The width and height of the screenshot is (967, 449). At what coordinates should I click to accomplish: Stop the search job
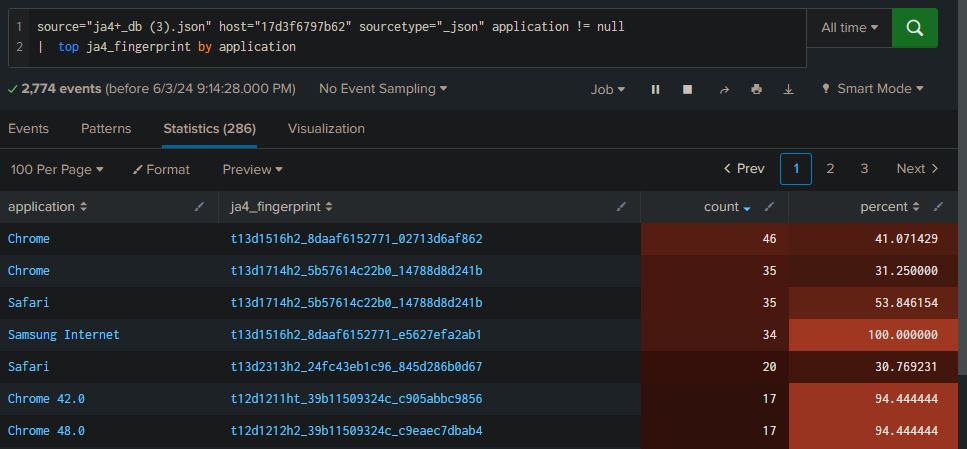tap(688, 89)
